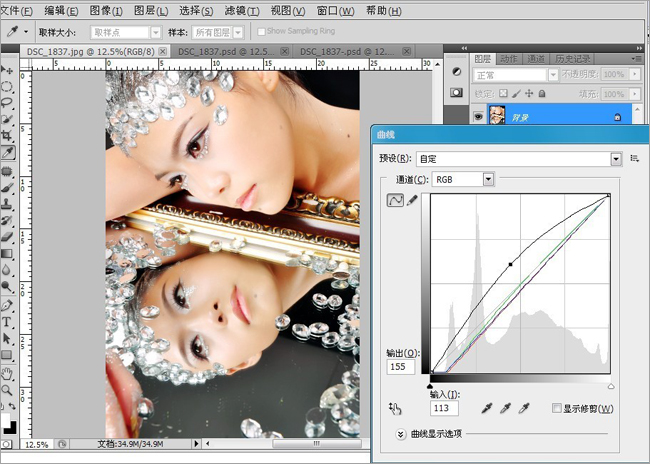Click the 输出 value input field
Screen dimensions: 650x464
click(400, 368)
